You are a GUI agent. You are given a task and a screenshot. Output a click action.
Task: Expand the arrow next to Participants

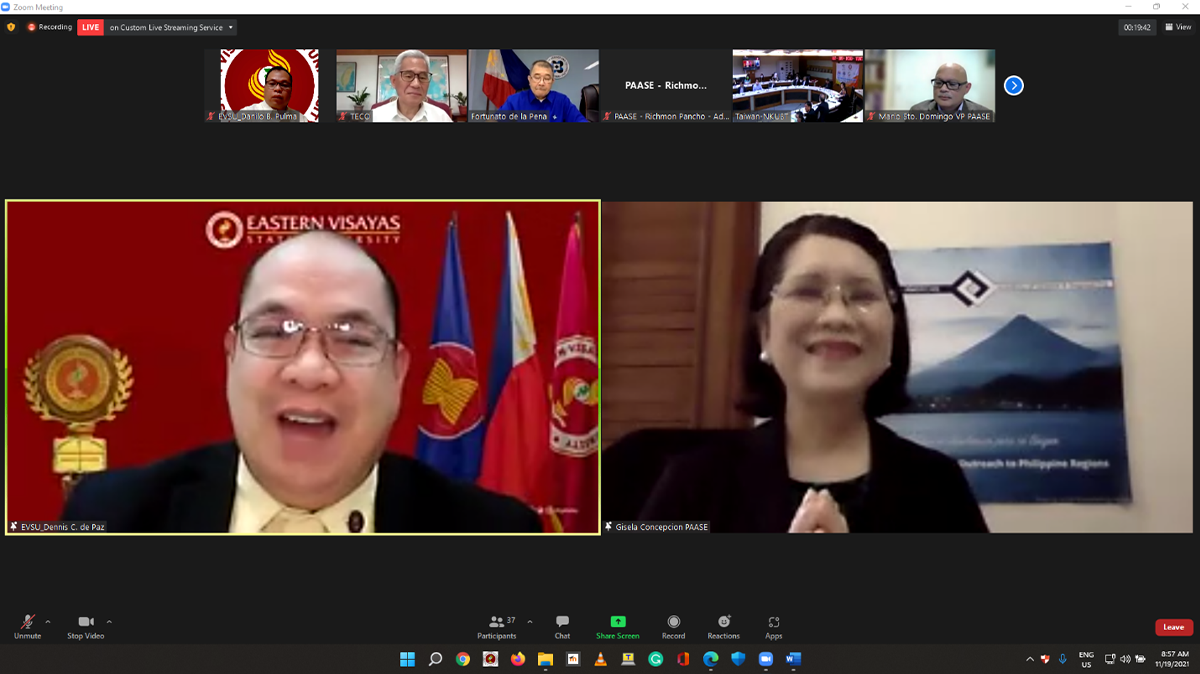(530, 621)
